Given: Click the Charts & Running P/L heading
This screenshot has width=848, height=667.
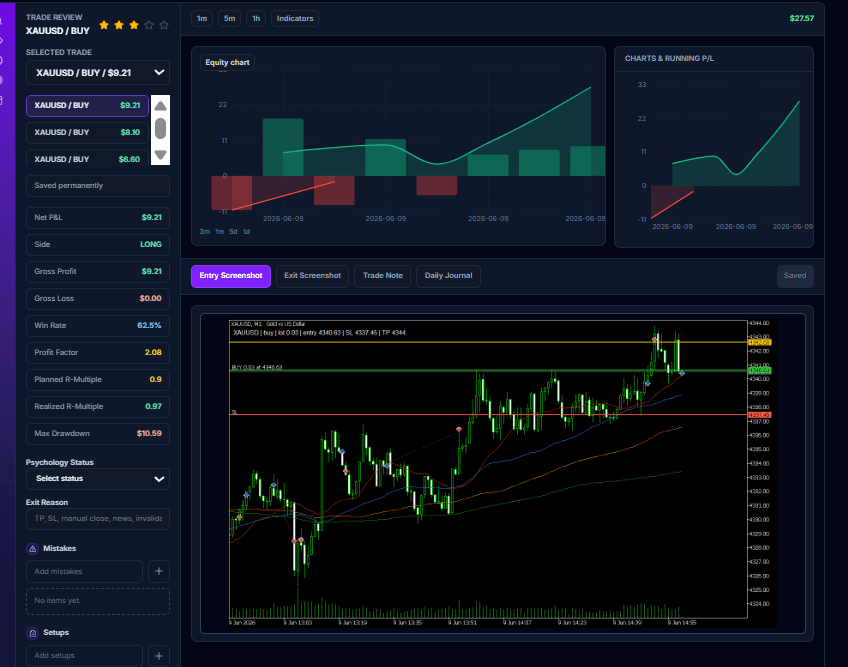Looking at the screenshot, I should [x=669, y=58].
